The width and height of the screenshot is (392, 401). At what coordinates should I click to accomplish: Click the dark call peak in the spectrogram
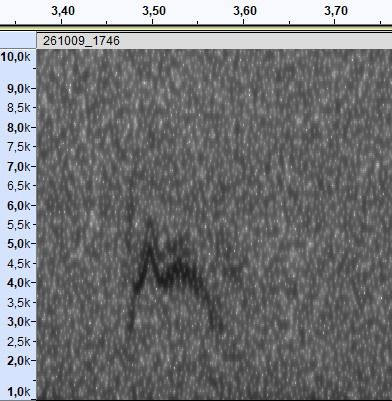(150, 248)
